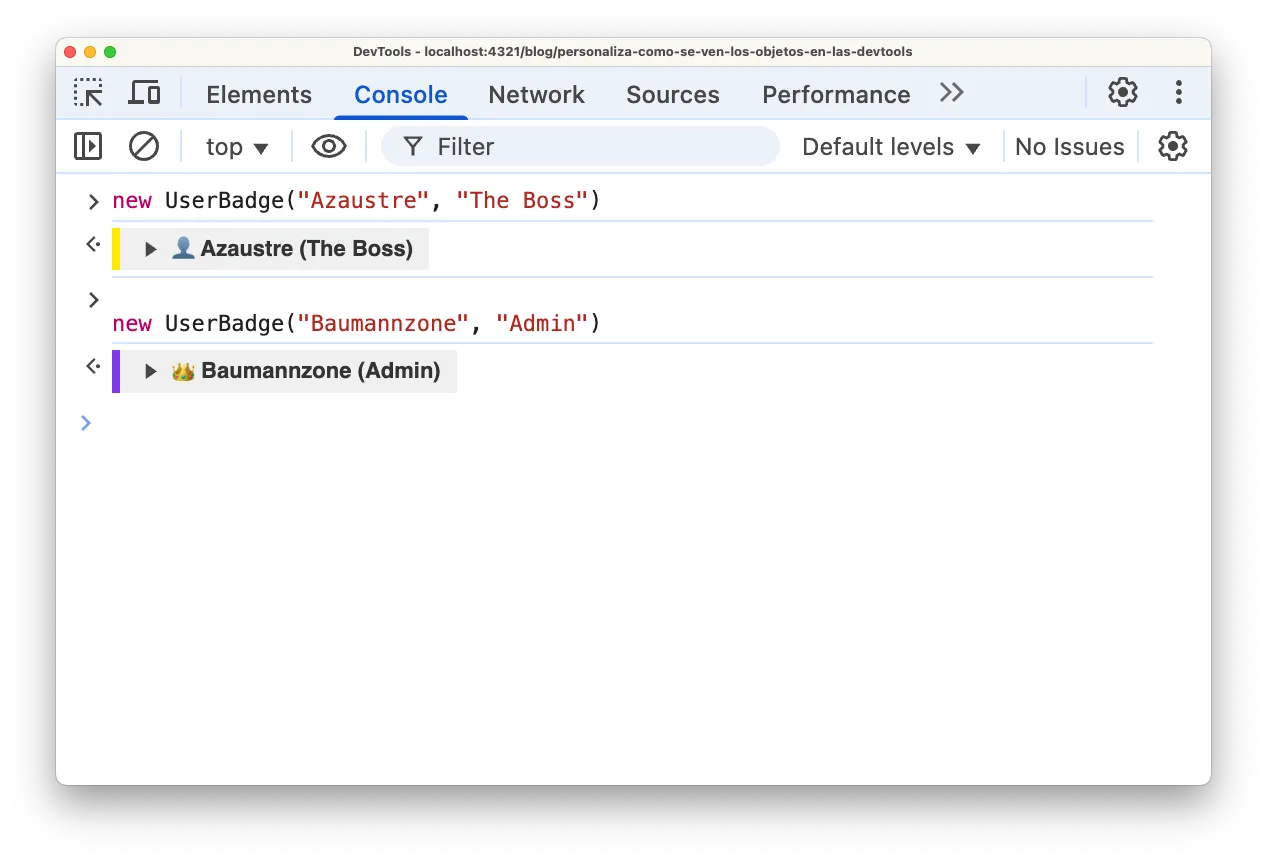Image resolution: width=1267 pixels, height=859 pixels.
Task: Open console settings gear icon
Action: pos(1173,147)
